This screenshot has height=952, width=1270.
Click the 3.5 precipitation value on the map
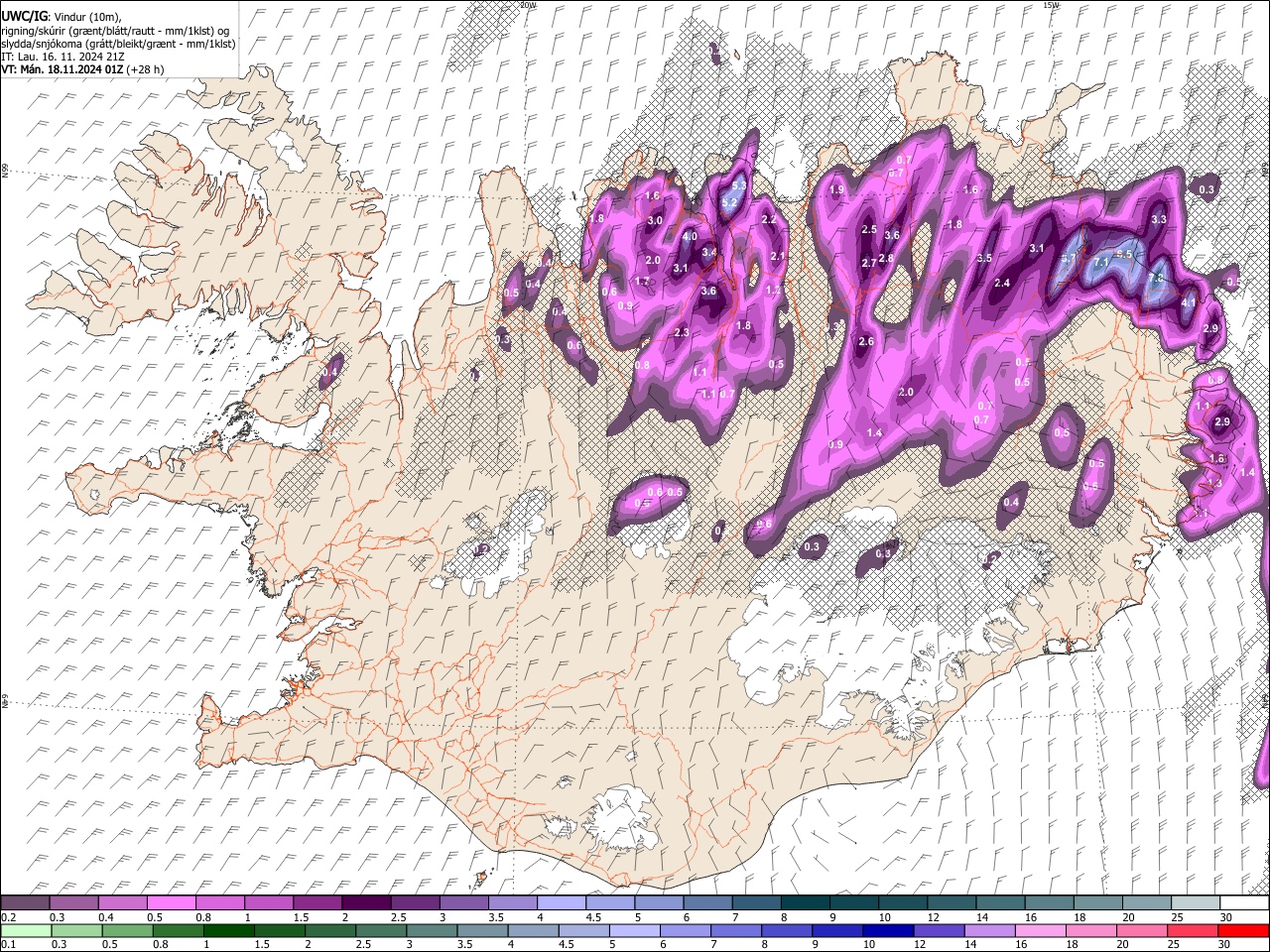[x=984, y=258]
